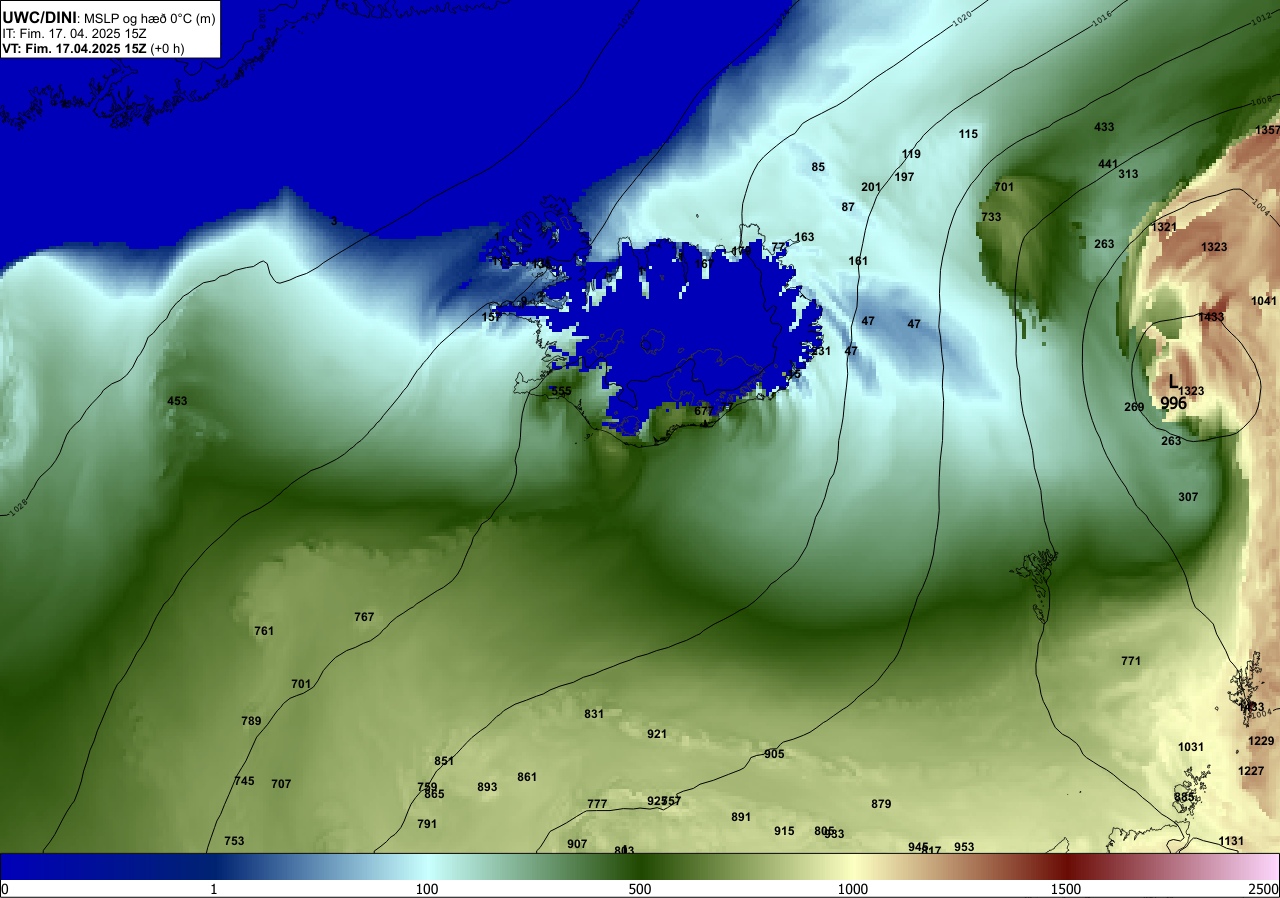1280x898 pixels.
Task: Click the height value 879
Action: click(x=881, y=804)
